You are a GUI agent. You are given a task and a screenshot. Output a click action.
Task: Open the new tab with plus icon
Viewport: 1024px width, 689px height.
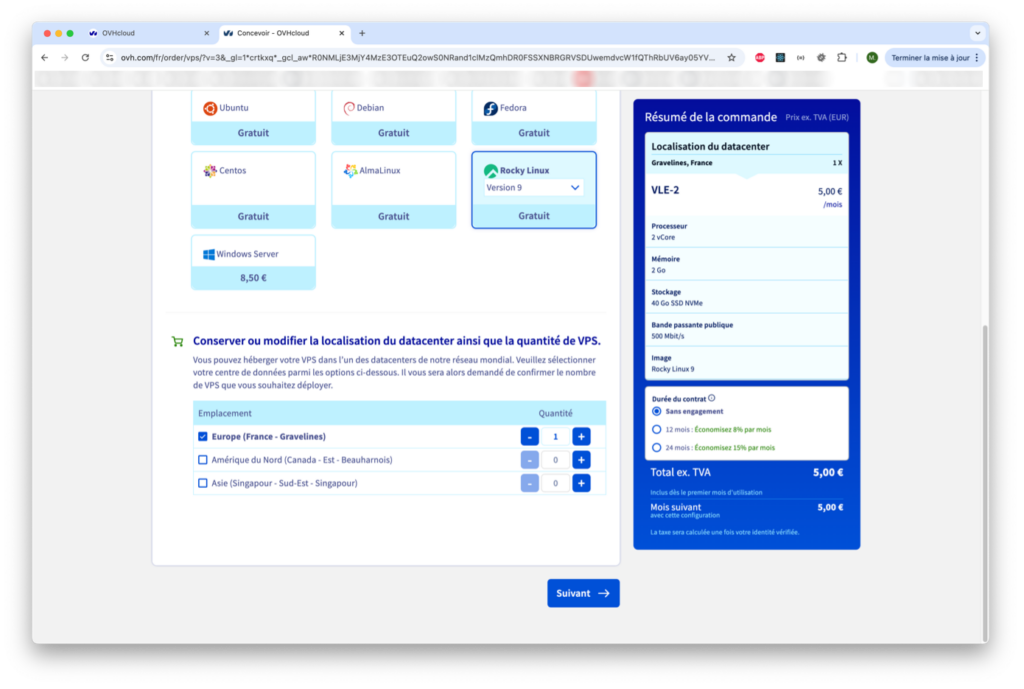(x=362, y=33)
